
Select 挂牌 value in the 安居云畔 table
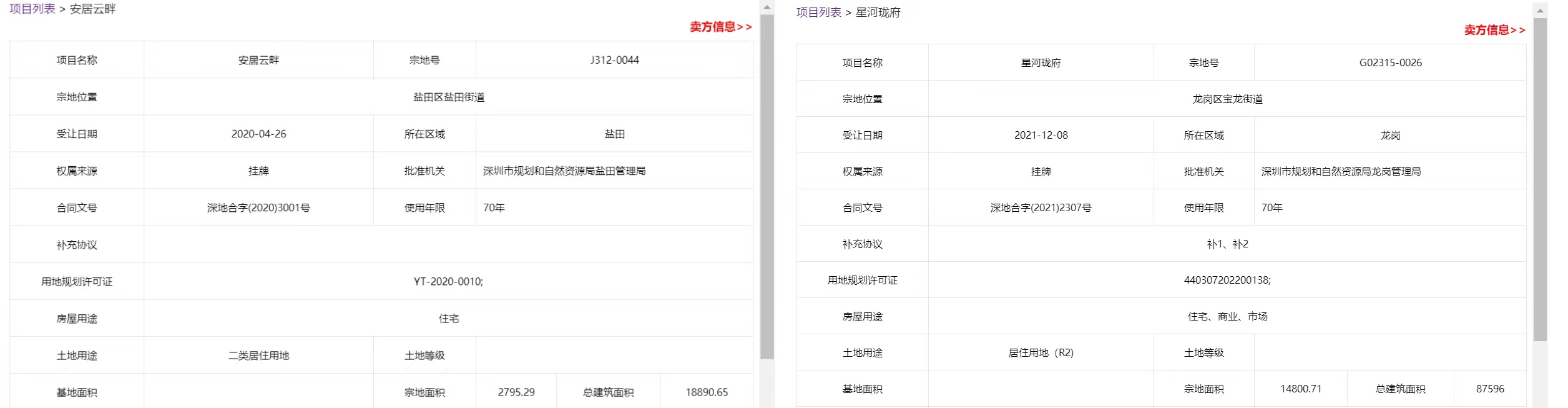pyautogui.click(x=258, y=171)
